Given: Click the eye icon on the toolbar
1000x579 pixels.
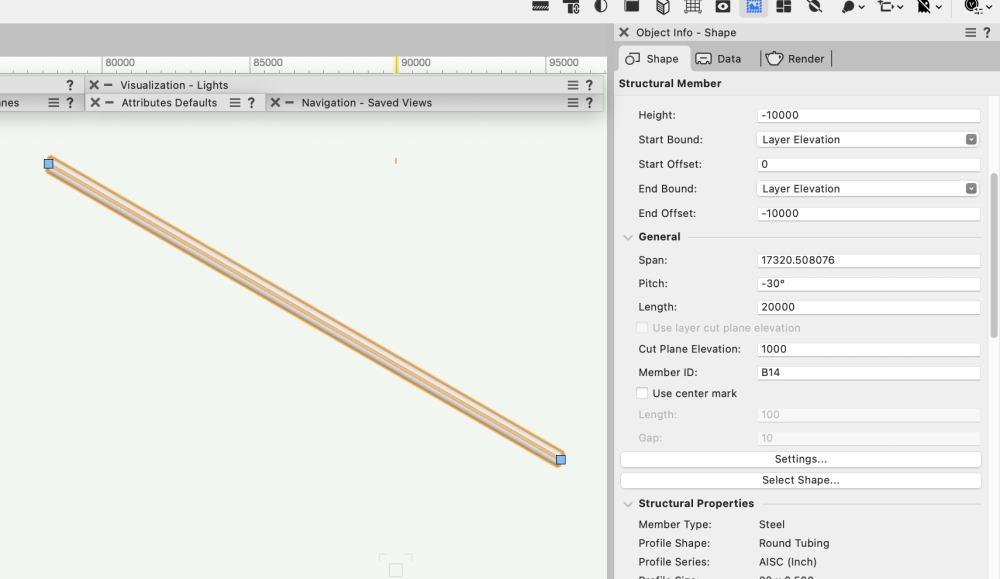Looking at the screenshot, I should tap(722, 7).
